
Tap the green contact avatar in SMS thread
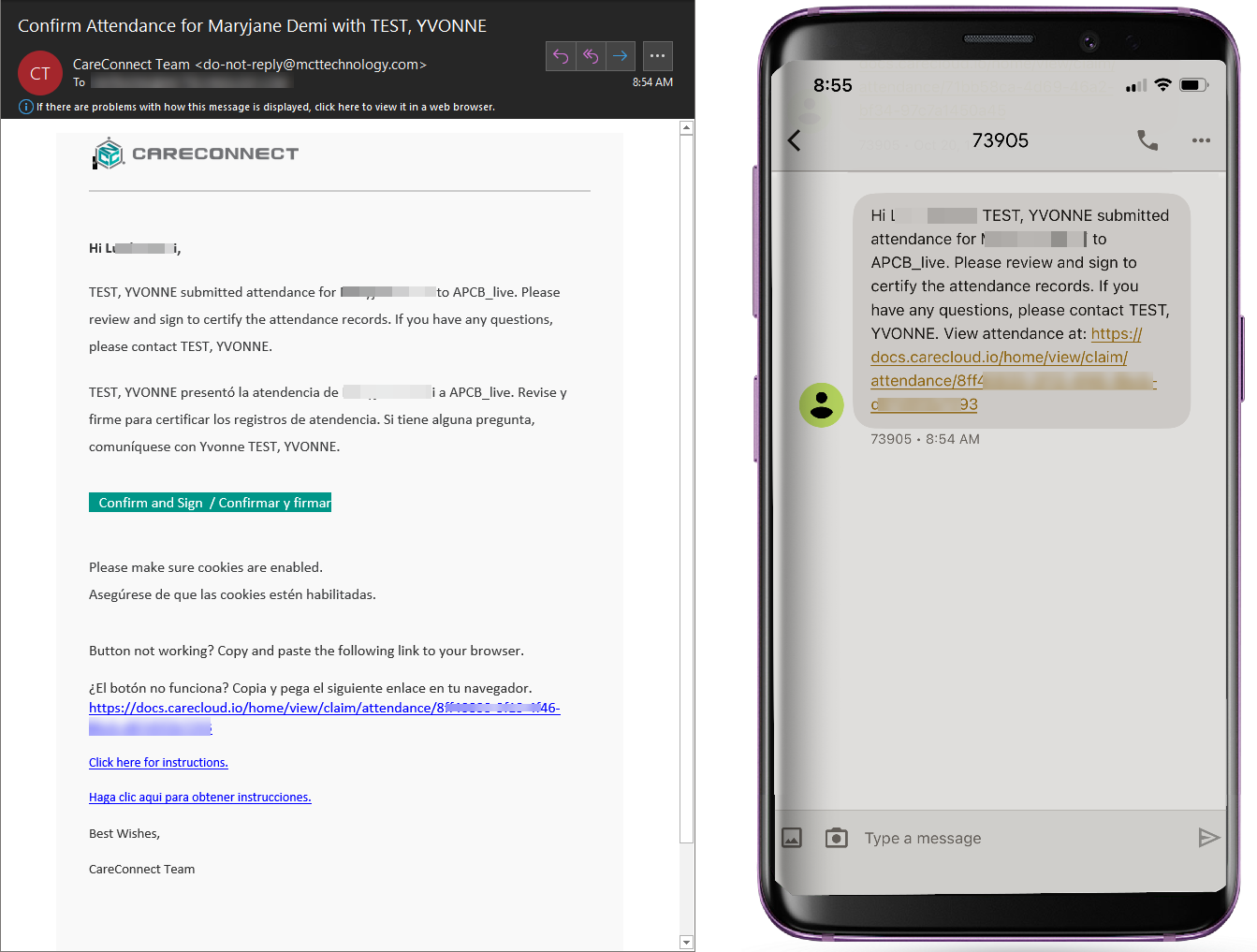point(822,405)
